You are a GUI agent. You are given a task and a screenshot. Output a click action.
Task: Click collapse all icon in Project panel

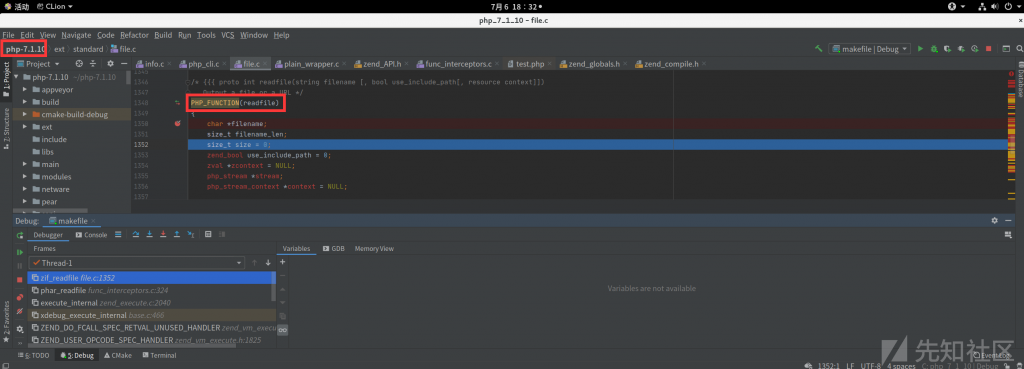click(93, 64)
